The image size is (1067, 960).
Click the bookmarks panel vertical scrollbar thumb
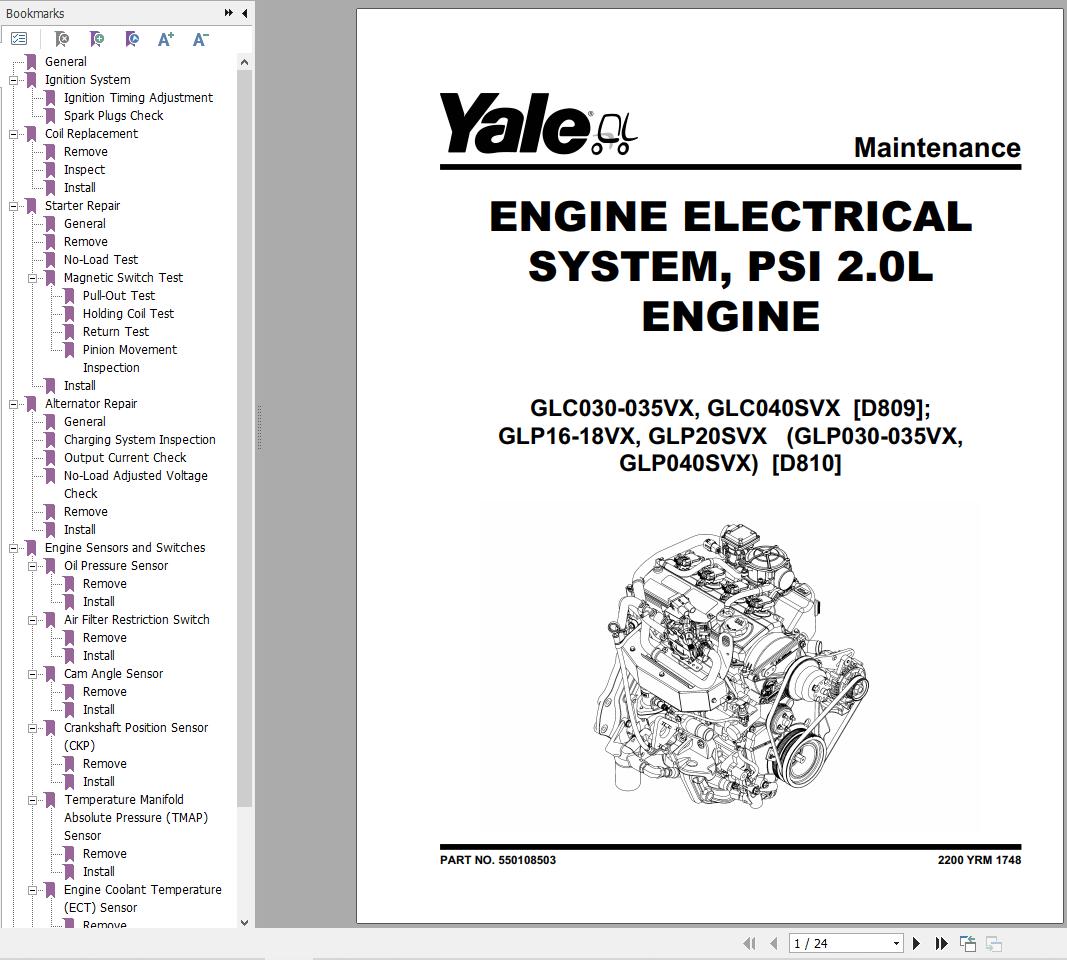[244, 439]
